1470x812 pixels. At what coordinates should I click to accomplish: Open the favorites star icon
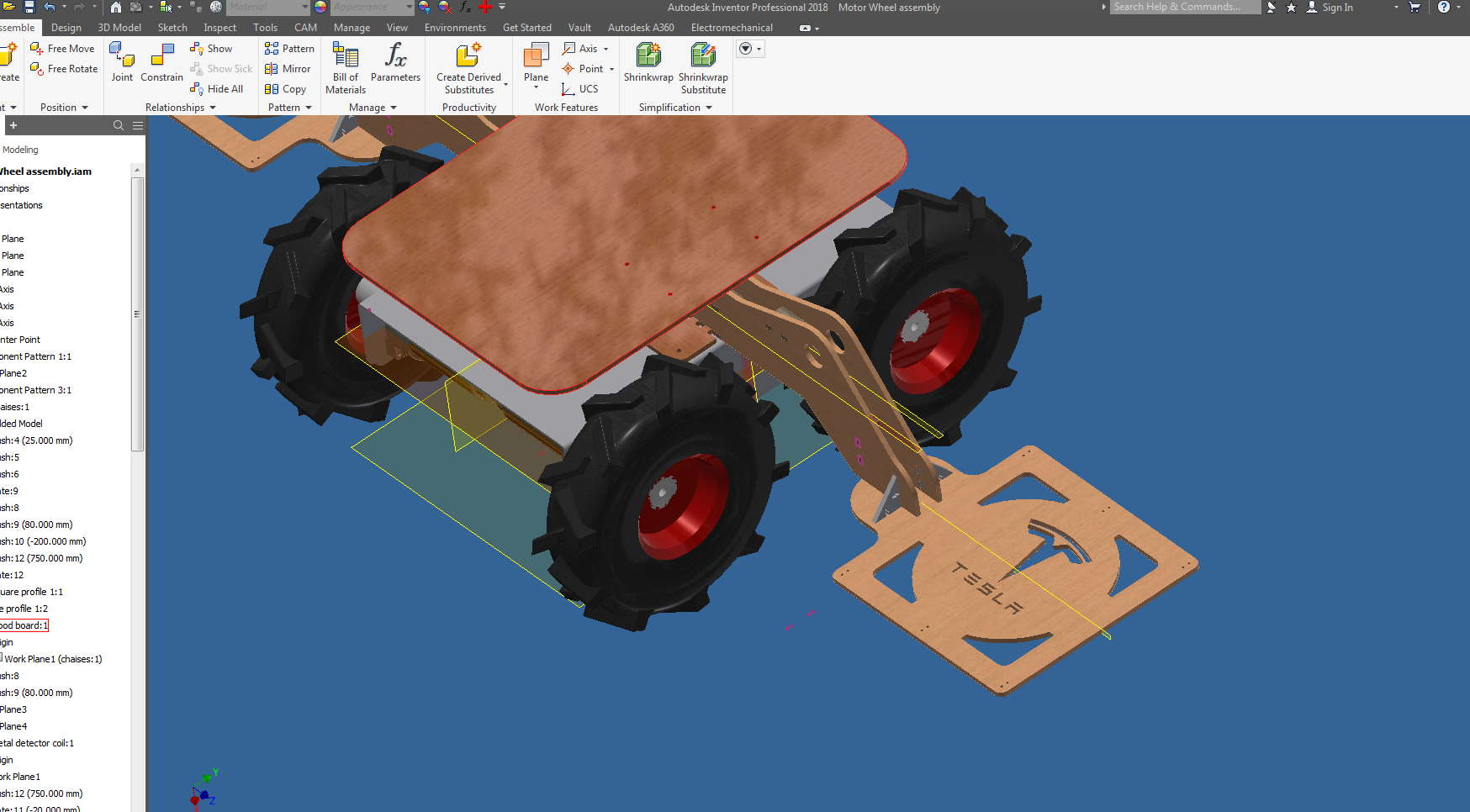[1292, 7]
